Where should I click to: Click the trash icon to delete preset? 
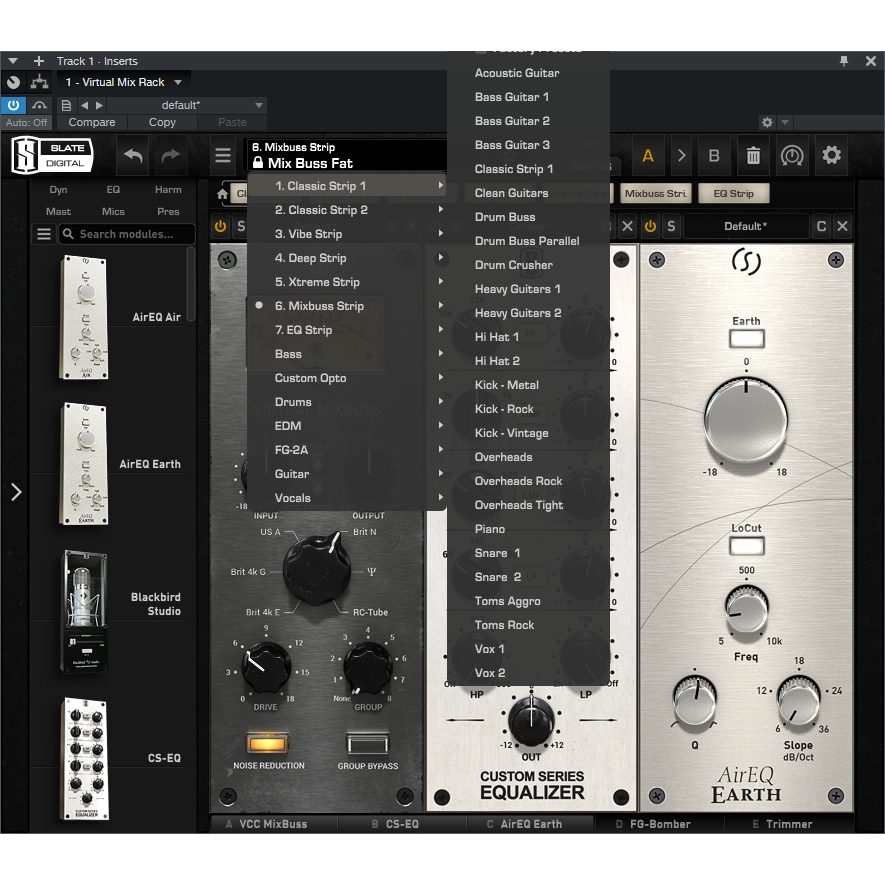(753, 156)
